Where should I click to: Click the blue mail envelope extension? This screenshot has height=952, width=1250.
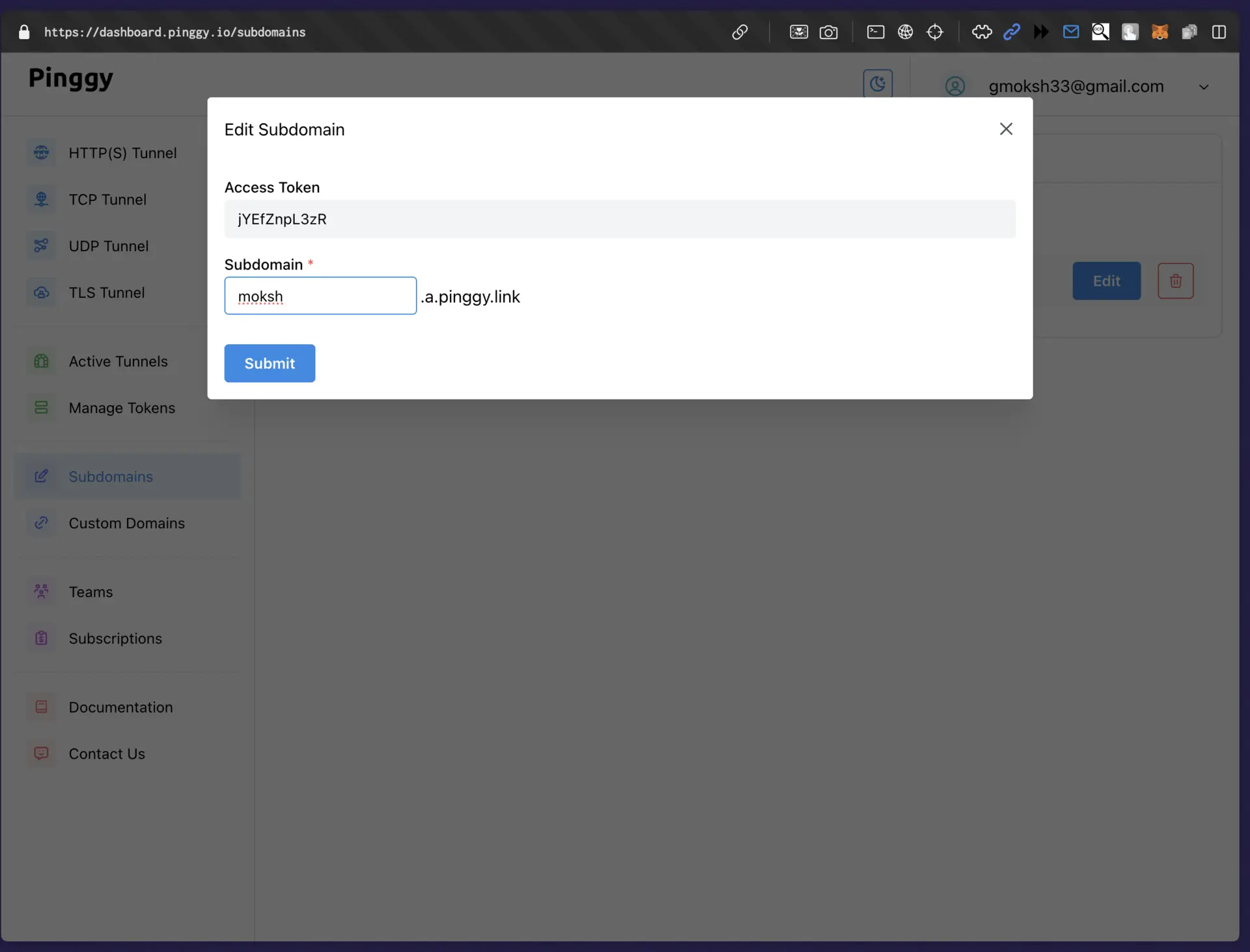click(x=1071, y=32)
